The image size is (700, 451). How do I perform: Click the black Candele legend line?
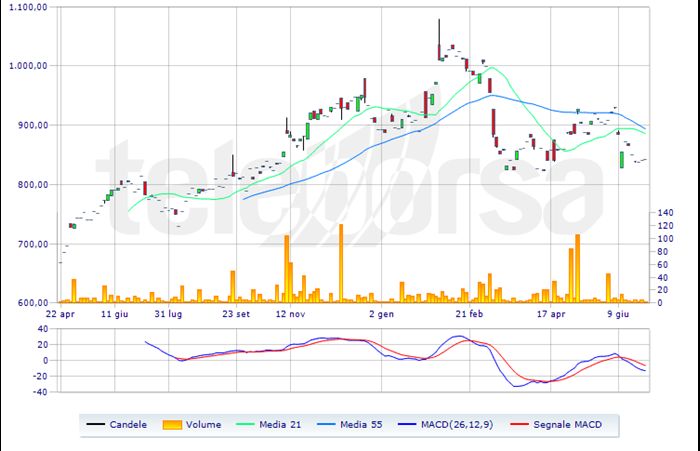pyautogui.click(x=96, y=424)
